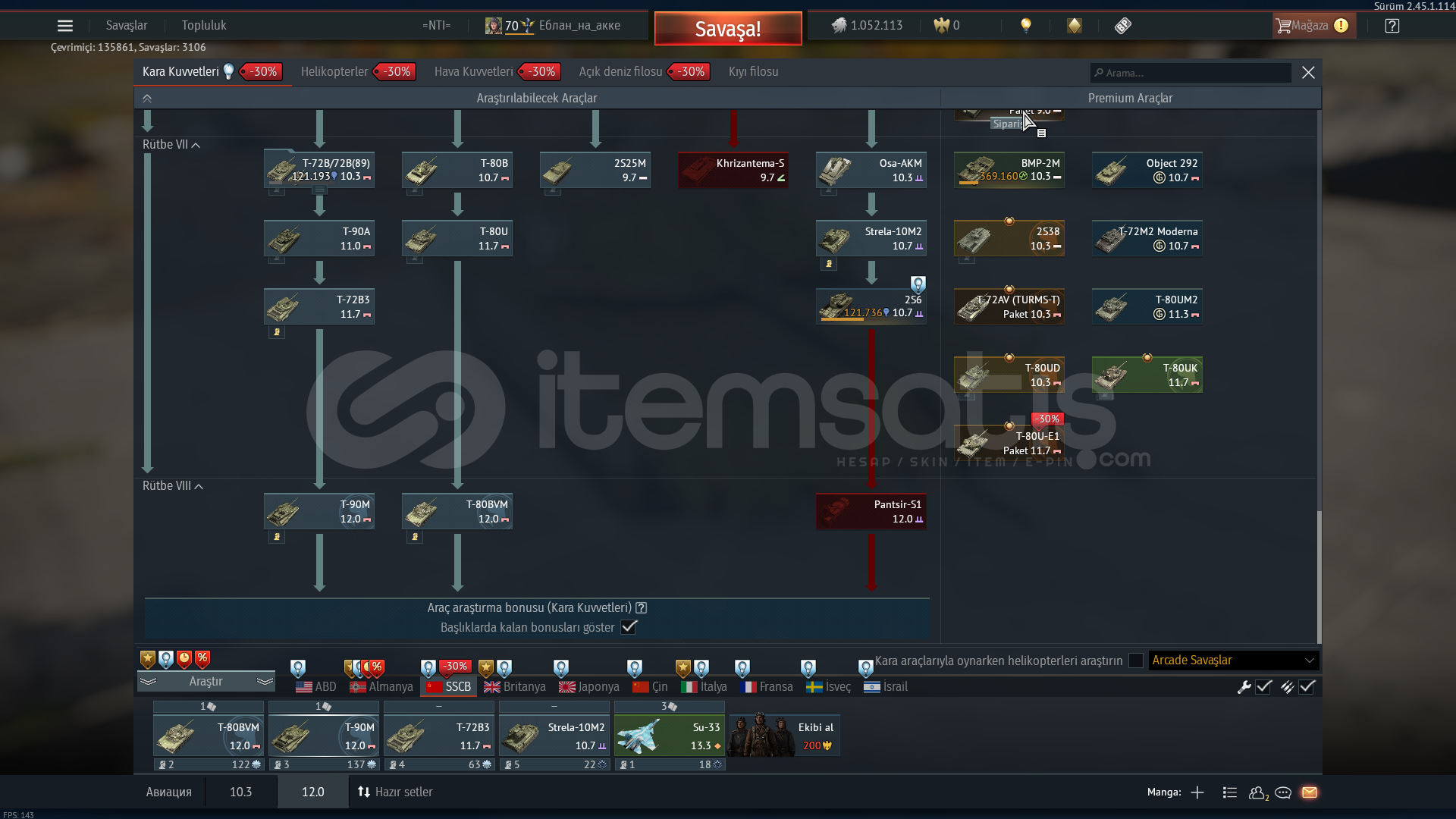Image resolution: width=1456 pixels, height=819 pixels.
Task: Open the main hamburger menu
Action: (65, 26)
